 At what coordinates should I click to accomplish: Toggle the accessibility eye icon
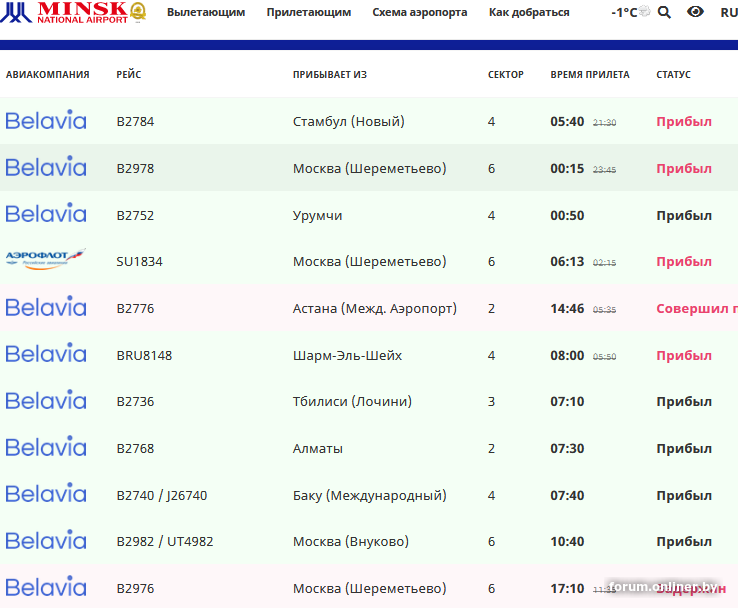(x=695, y=12)
